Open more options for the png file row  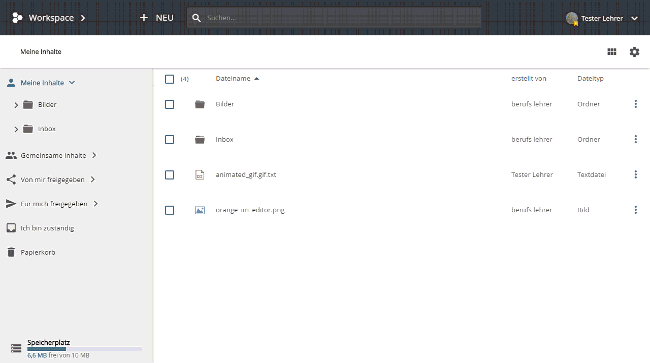635,210
